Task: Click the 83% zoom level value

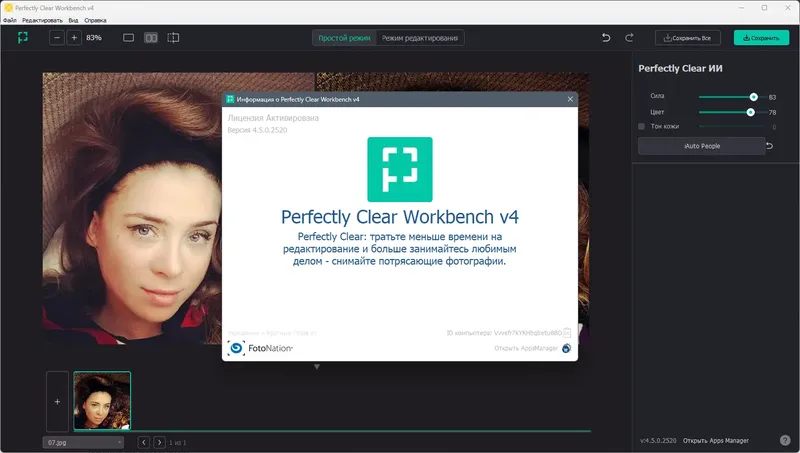Action: pos(94,38)
